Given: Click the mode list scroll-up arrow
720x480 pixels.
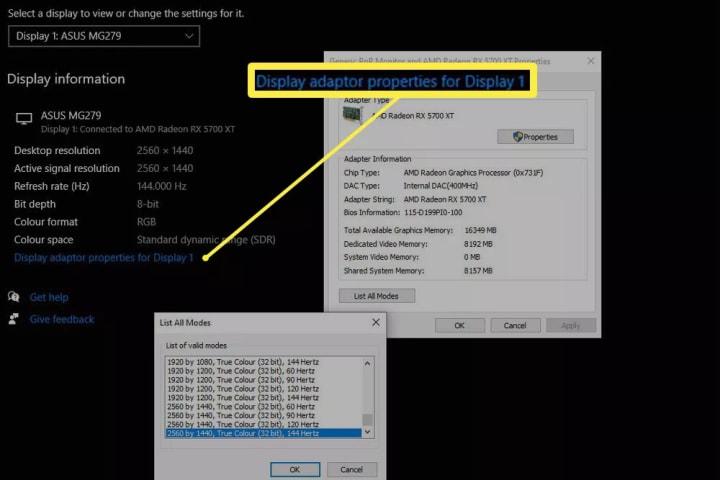Looking at the screenshot, I should [367, 363].
